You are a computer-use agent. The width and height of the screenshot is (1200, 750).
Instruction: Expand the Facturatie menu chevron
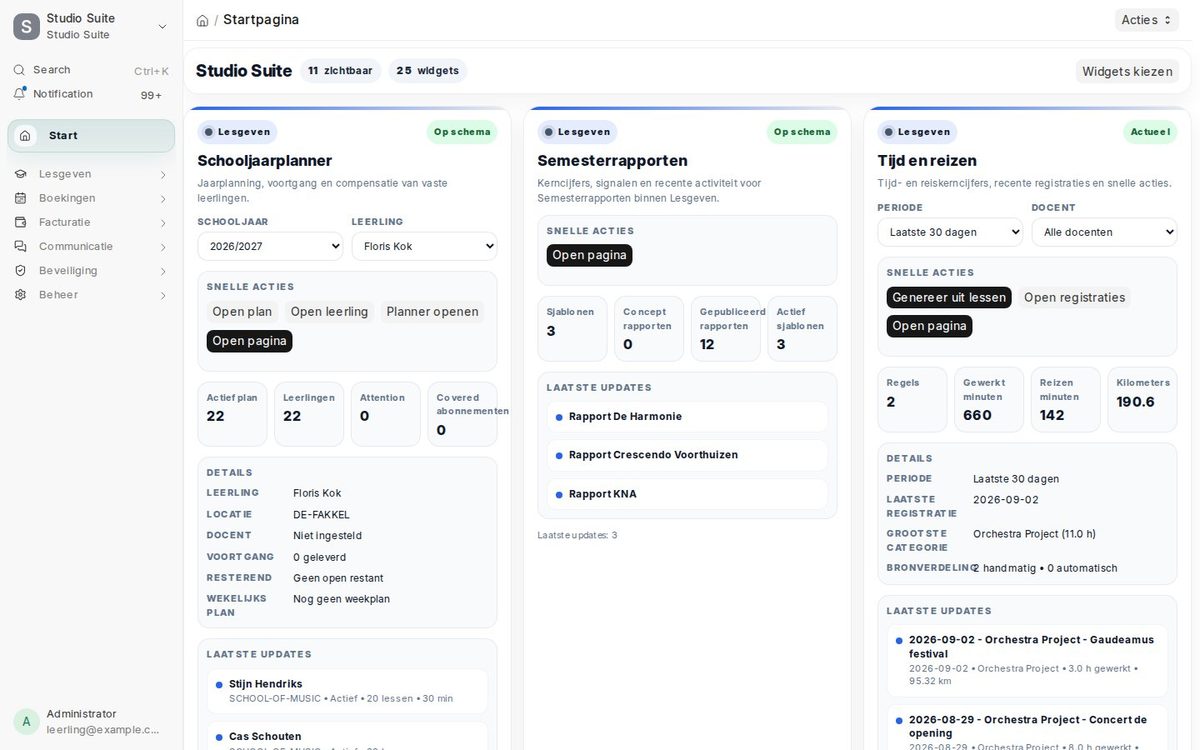coord(163,223)
